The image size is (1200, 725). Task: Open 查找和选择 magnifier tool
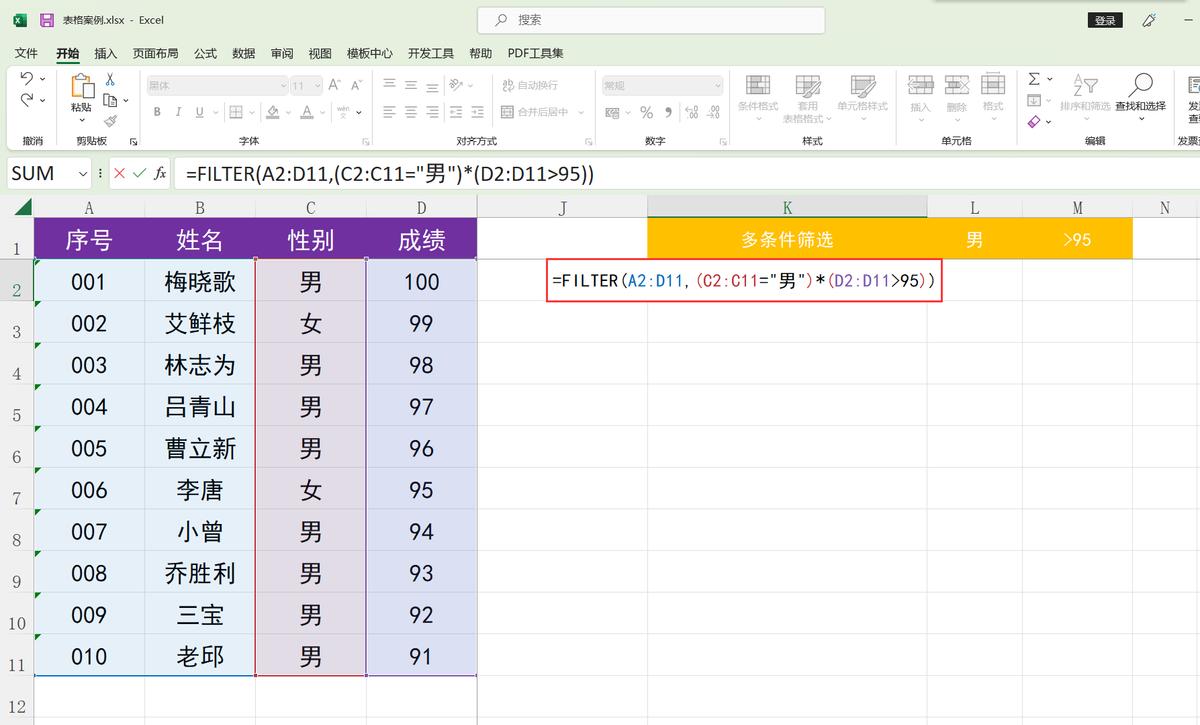point(1140,92)
